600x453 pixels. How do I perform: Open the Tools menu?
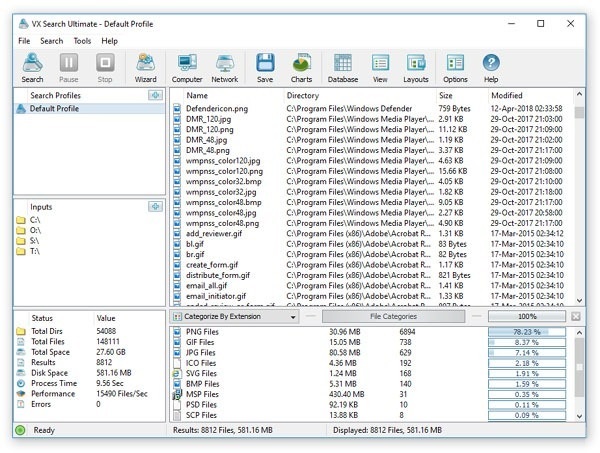(82, 41)
